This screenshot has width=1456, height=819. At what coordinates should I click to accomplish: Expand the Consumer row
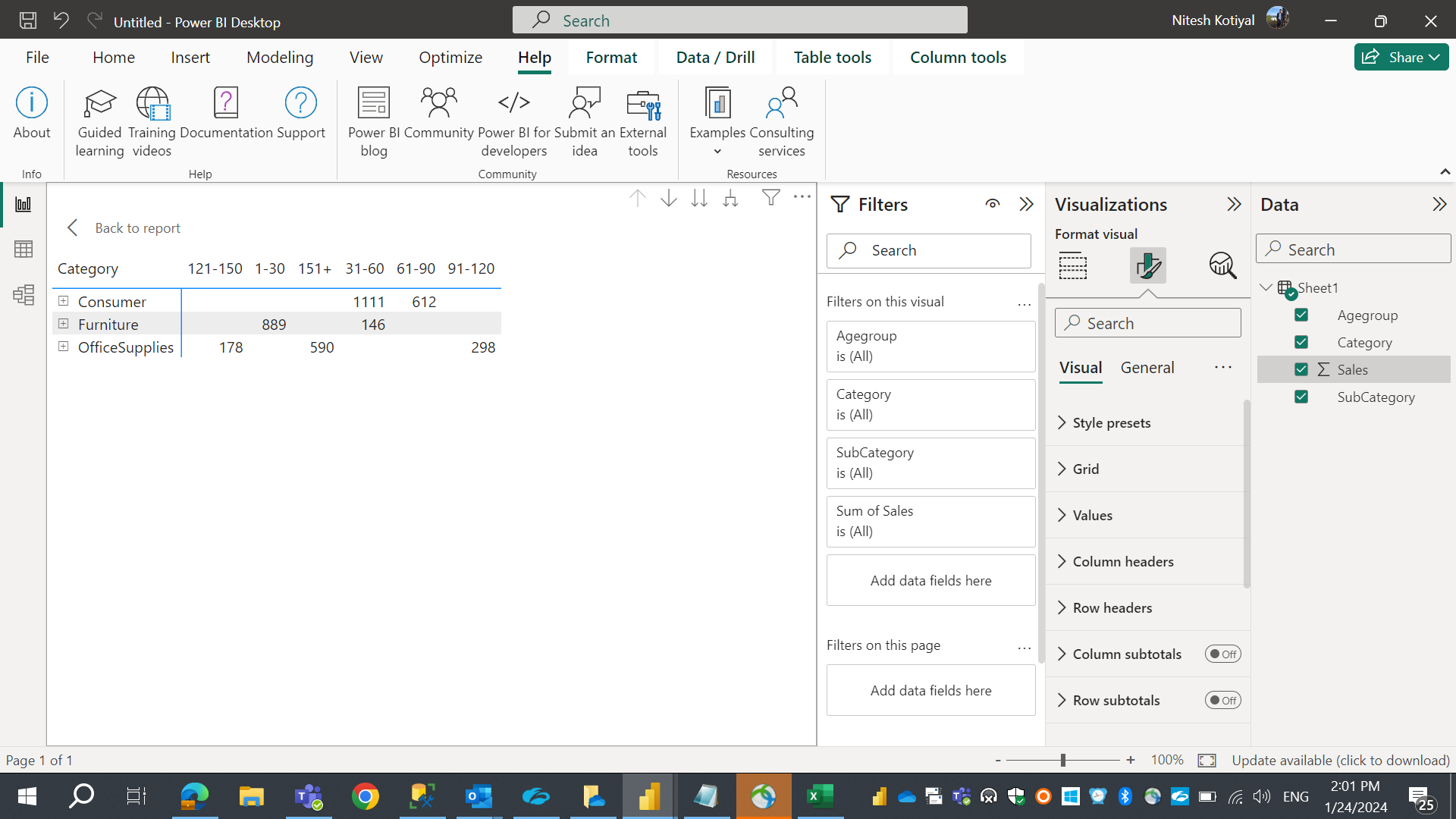coord(64,301)
